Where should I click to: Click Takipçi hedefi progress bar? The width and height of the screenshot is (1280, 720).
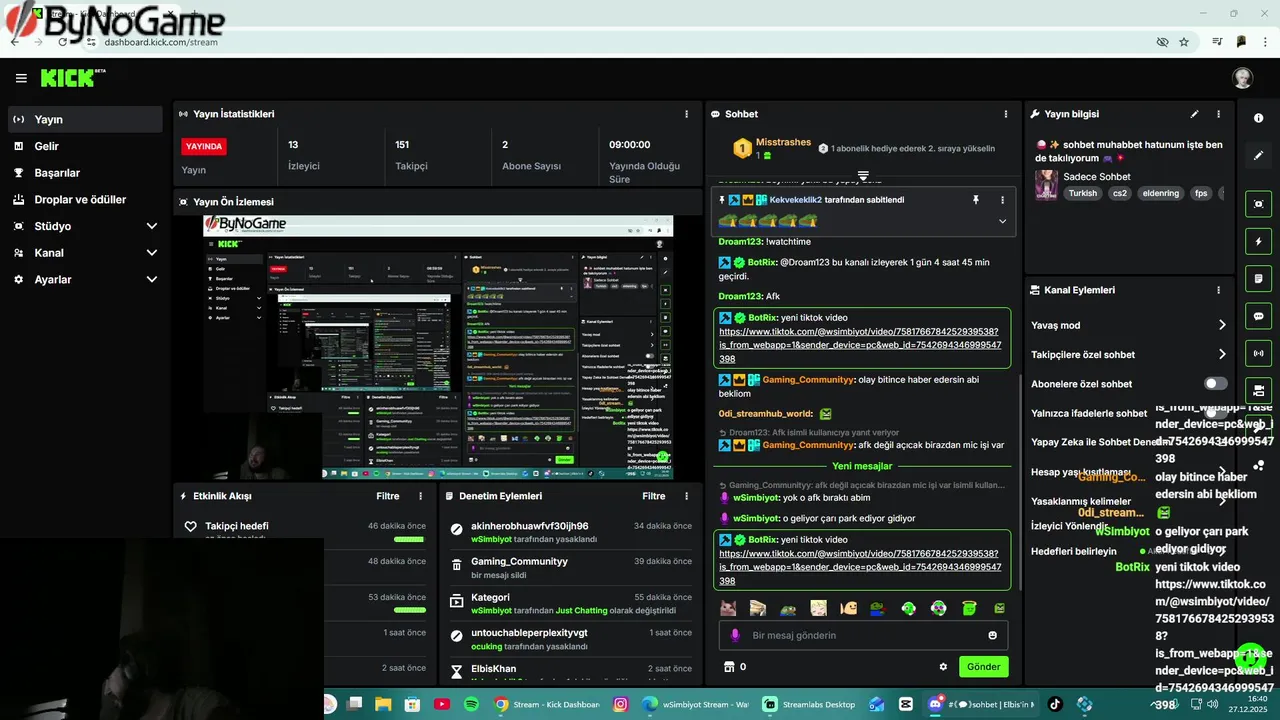point(409,539)
